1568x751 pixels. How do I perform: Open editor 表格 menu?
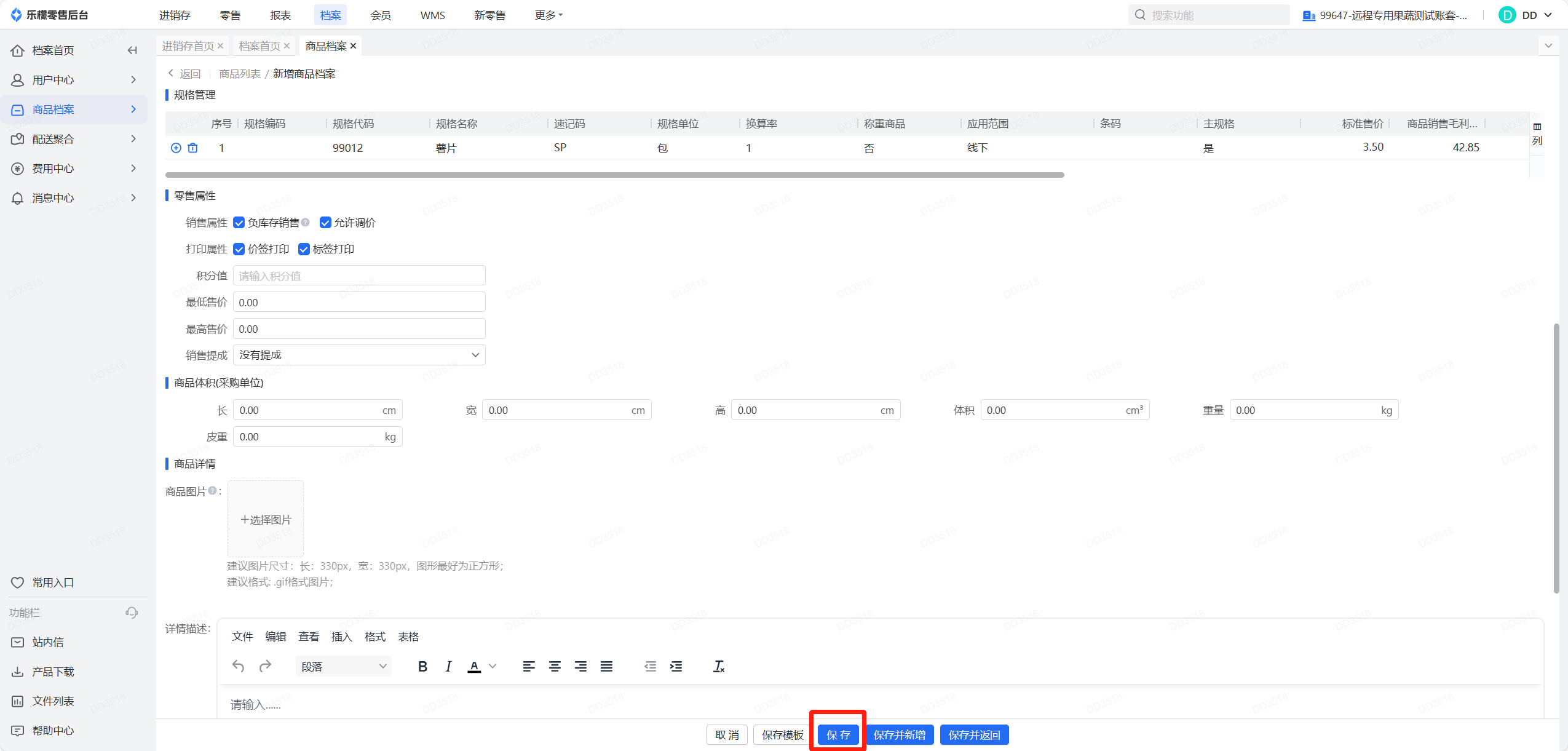click(x=408, y=637)
